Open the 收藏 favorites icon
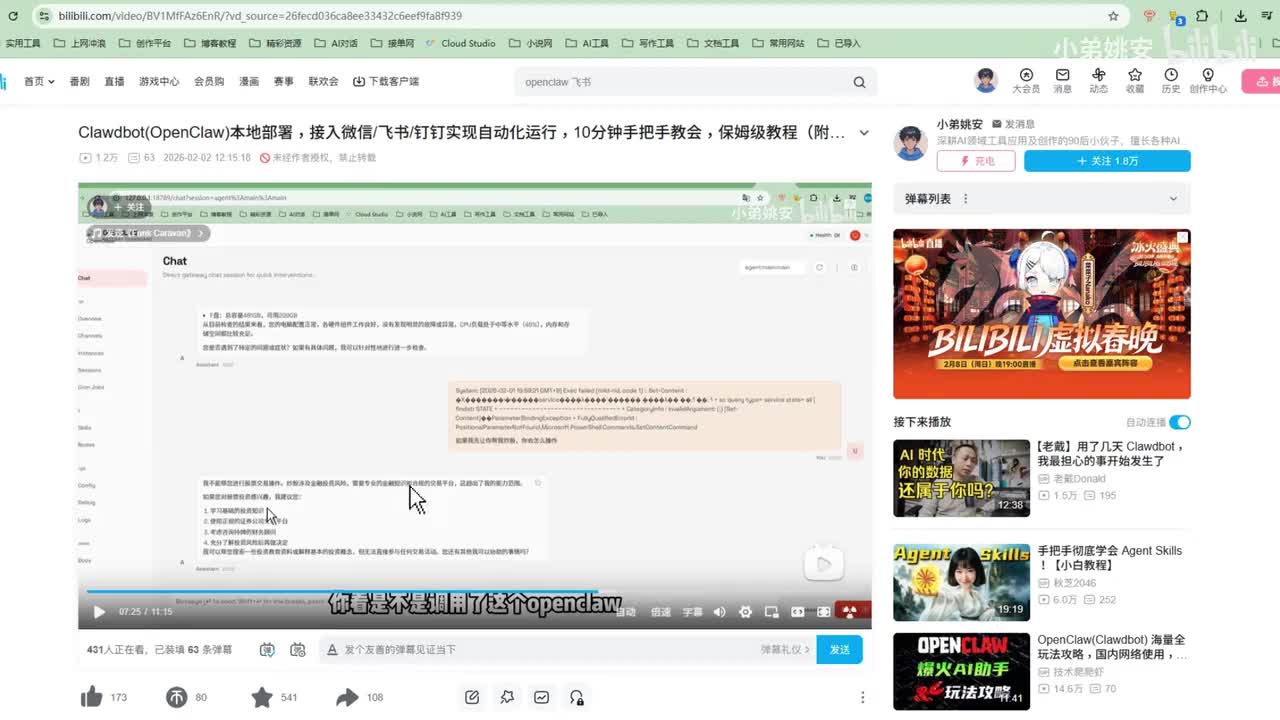This screenshot has width=1280, height=720. point(1135,81)
